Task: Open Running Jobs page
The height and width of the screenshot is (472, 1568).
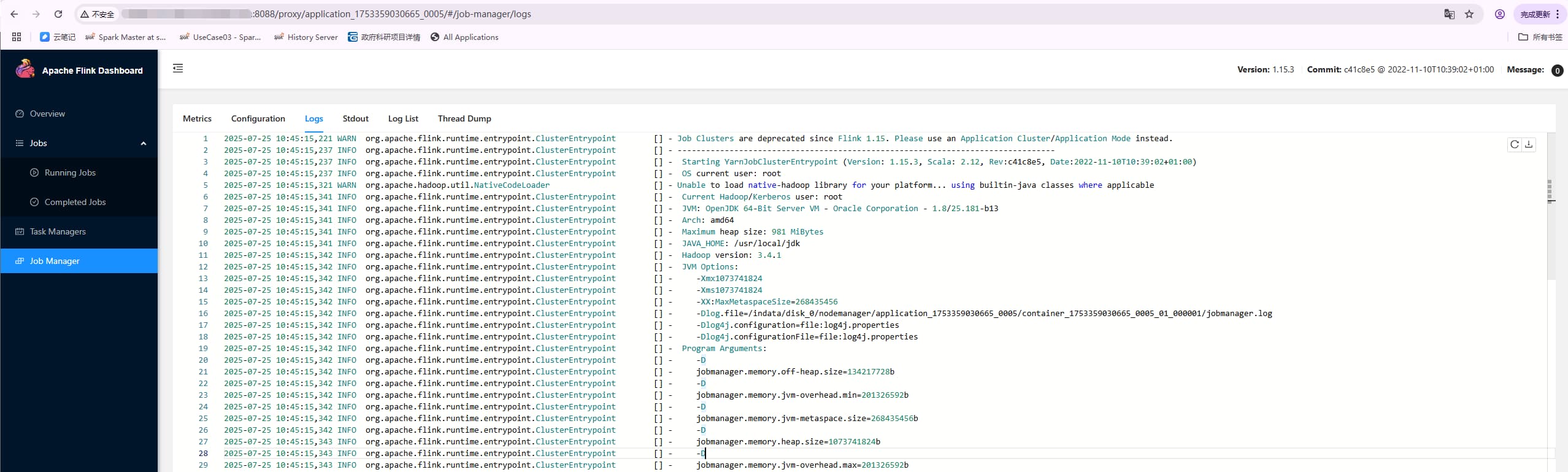Action: (79, 172)
